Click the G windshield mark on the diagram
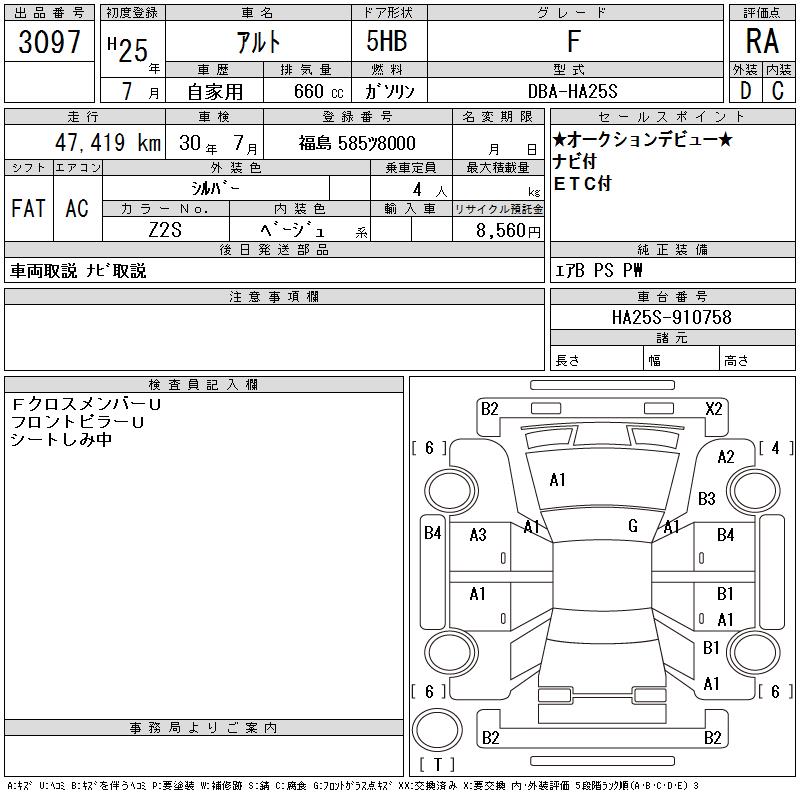The width and height of the screenshot is (800, 800). click(x=633, y=526)
